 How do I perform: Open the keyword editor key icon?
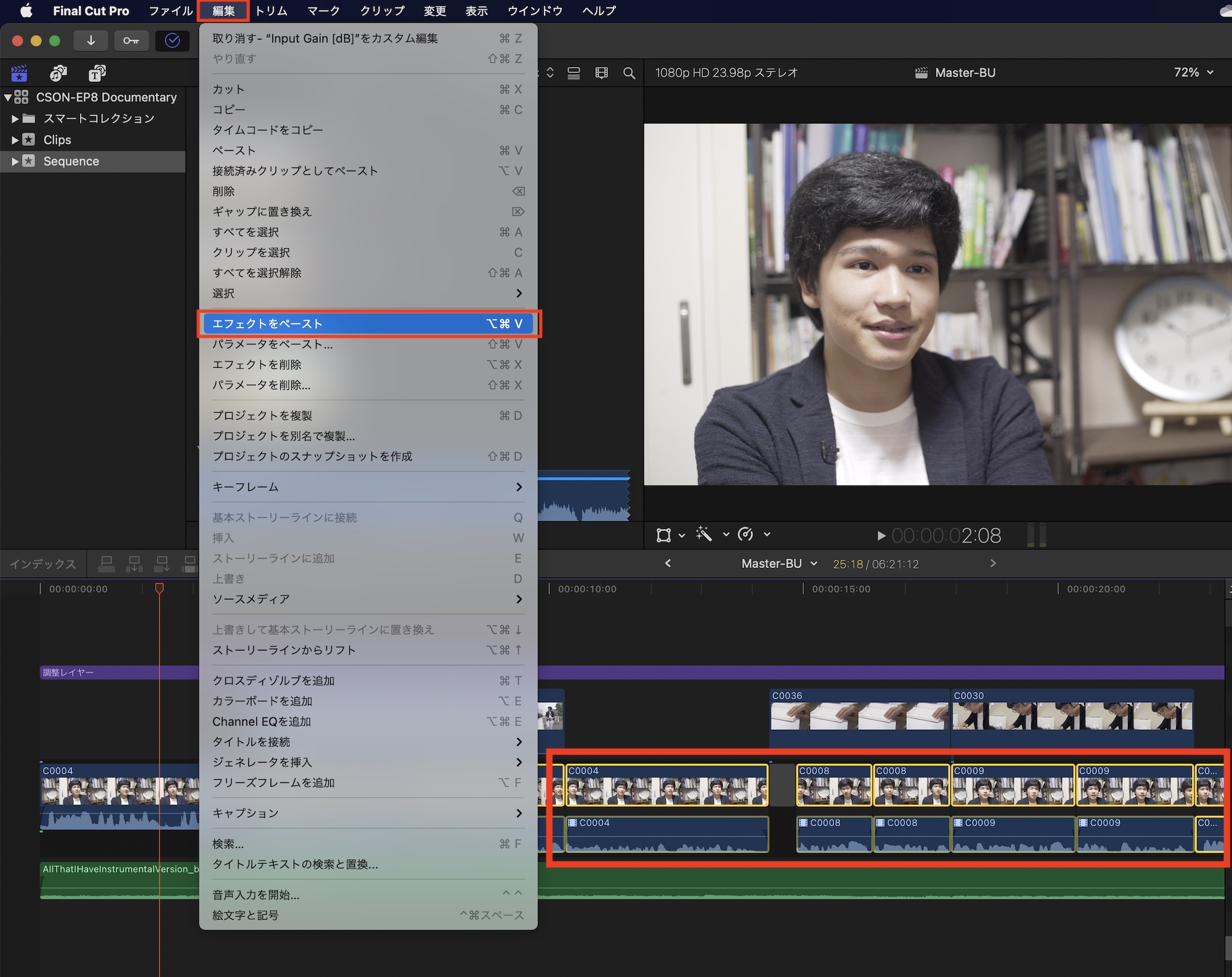(x=131, y=41)
